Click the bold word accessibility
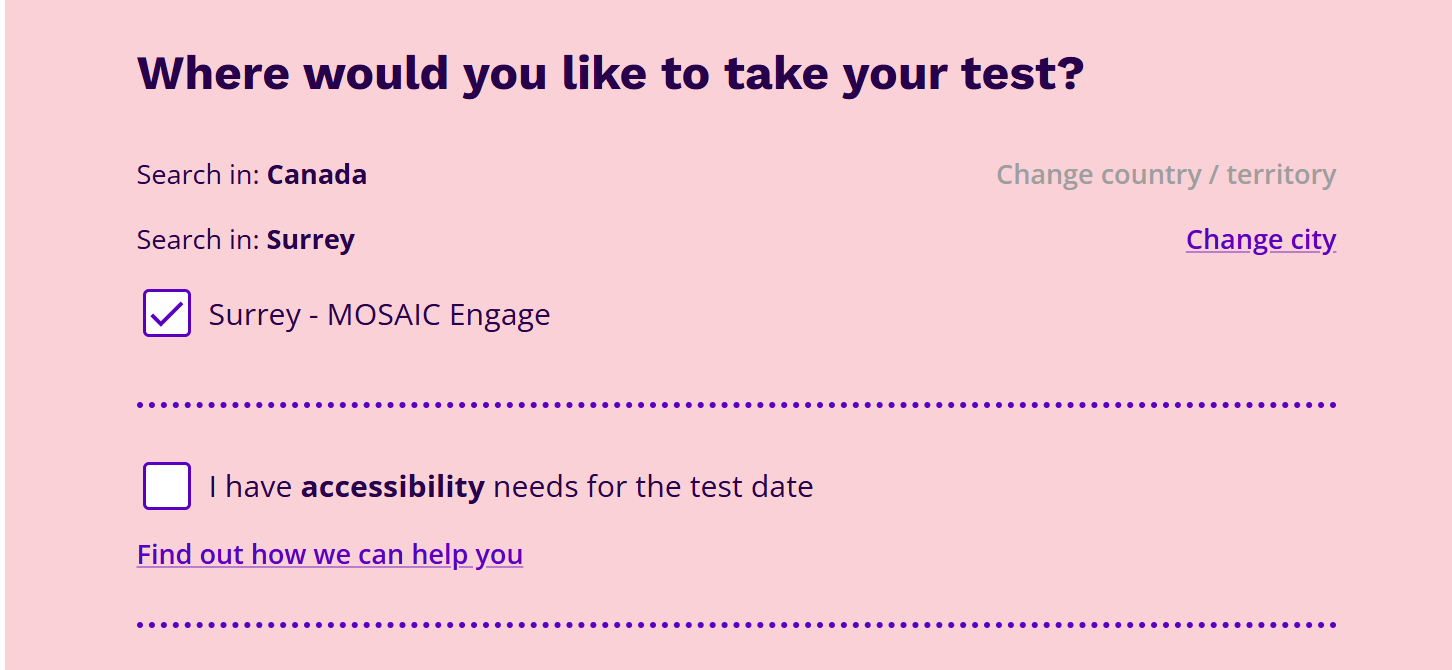The width and height of the screenshot is (1452, 670). point(393,487)
